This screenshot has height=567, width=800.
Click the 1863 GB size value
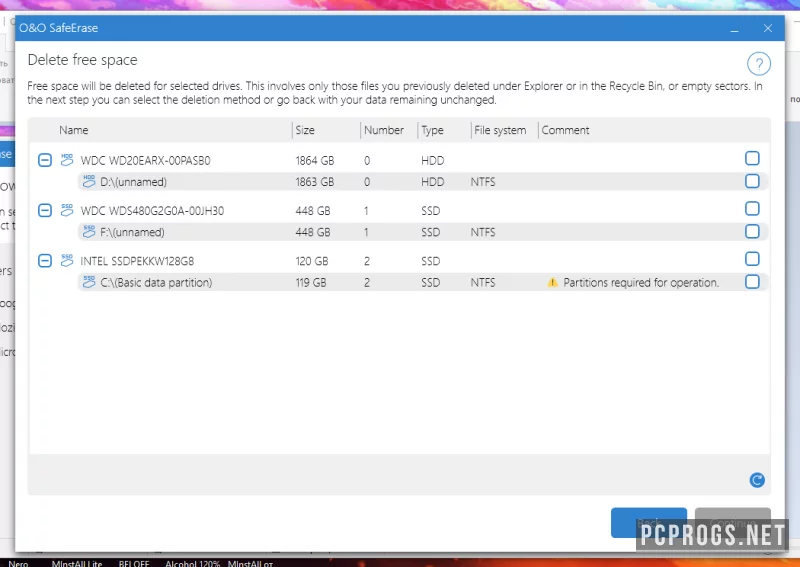tap(314, 182)
